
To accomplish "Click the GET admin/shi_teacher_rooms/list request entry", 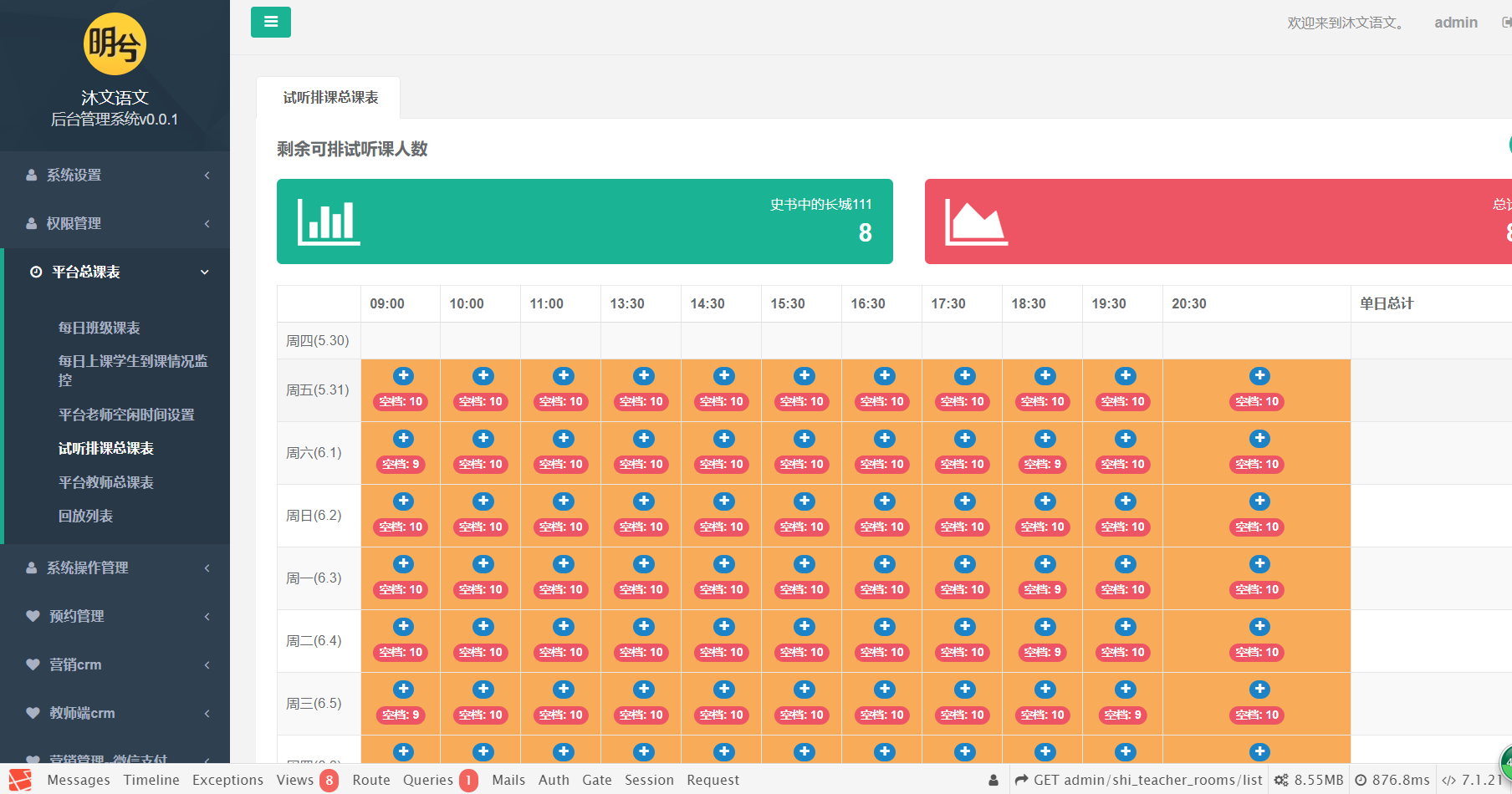I will (x=1138, y=780).
